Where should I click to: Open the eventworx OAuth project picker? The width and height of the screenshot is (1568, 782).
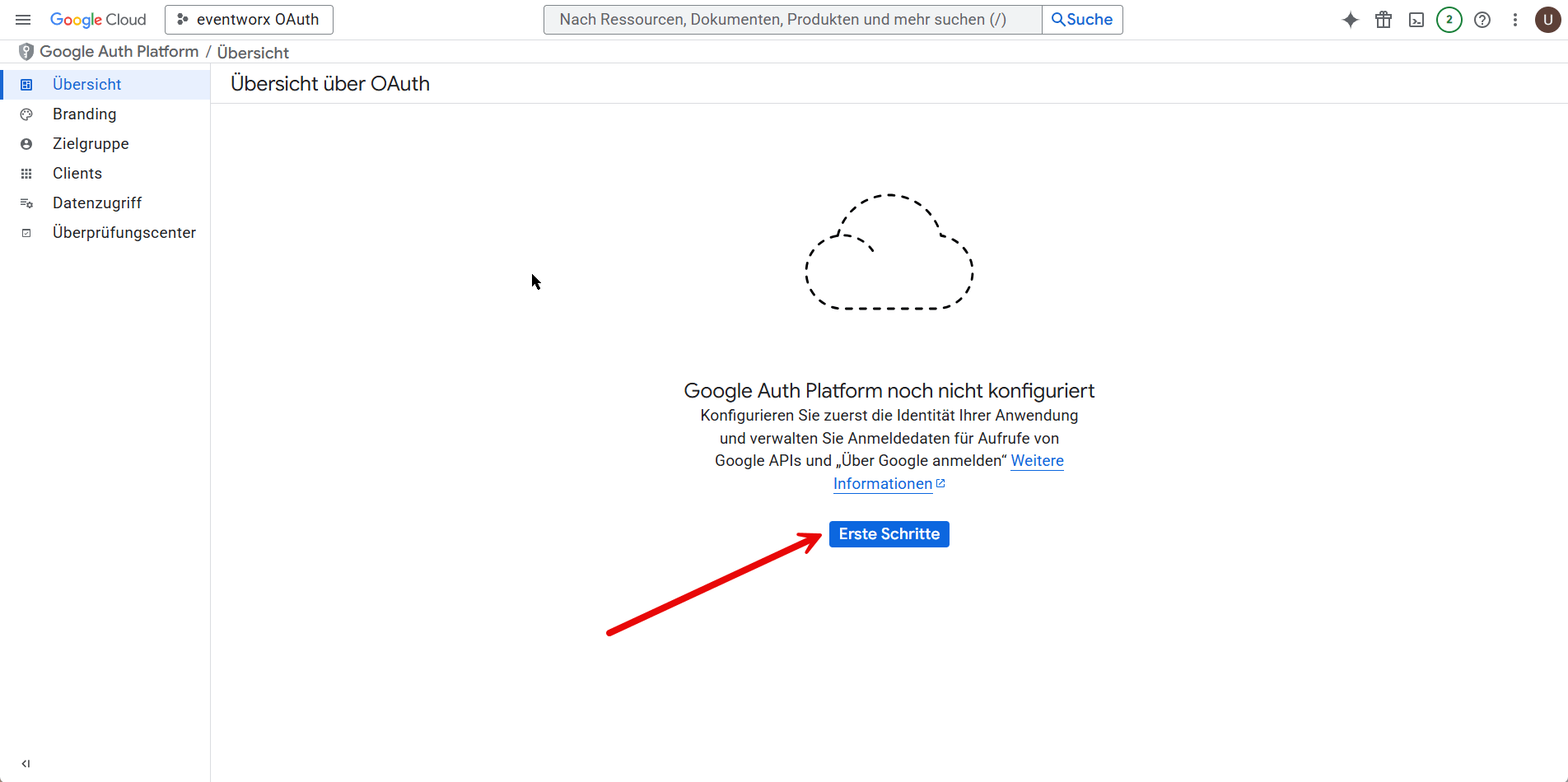click(249, 20)
